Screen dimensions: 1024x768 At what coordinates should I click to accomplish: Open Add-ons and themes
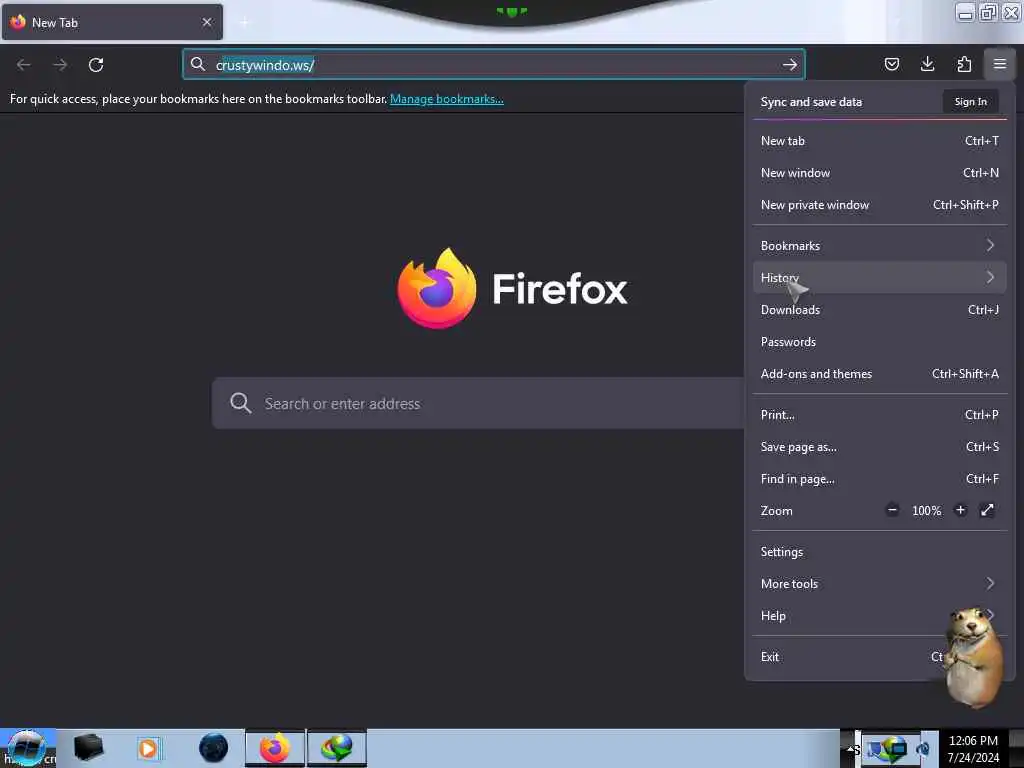[x=880, y=374]
